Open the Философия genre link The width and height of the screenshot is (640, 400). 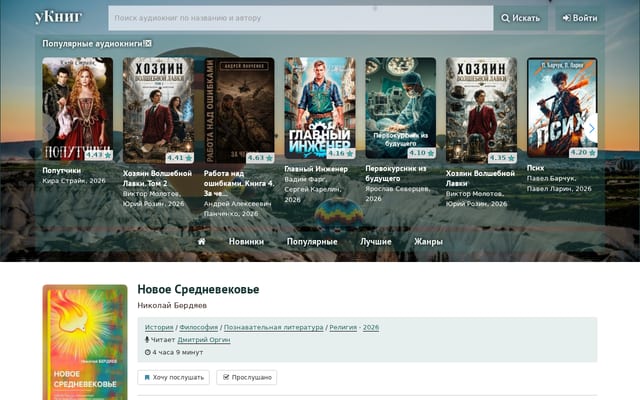[199, 327]
